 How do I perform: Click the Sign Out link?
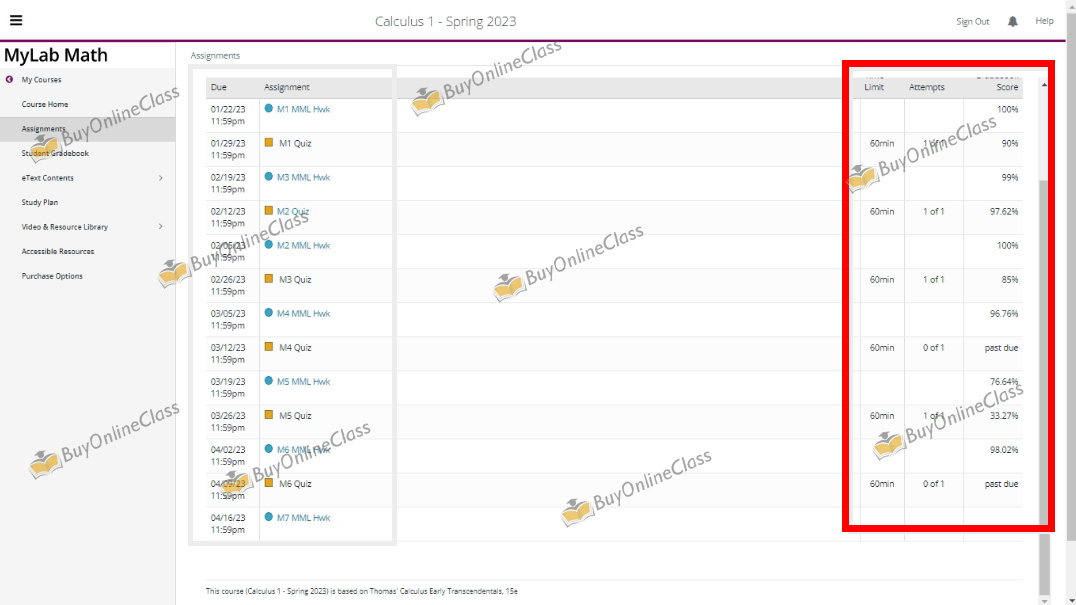(972, 21)
